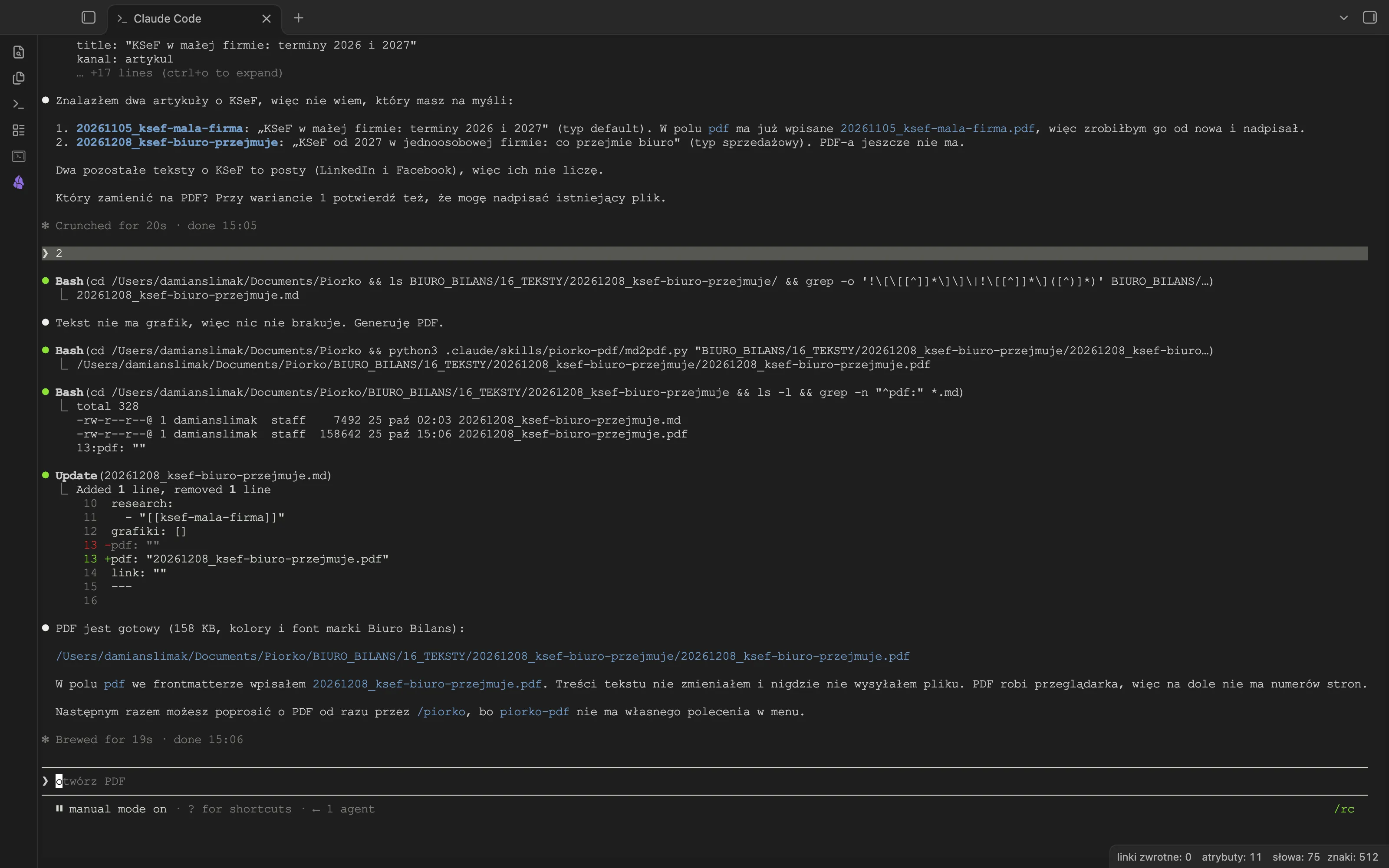The height and width of the screenshot is (868, 1389).
Task: Expand the tab list chevron at top right
Action: point(1344,18)
